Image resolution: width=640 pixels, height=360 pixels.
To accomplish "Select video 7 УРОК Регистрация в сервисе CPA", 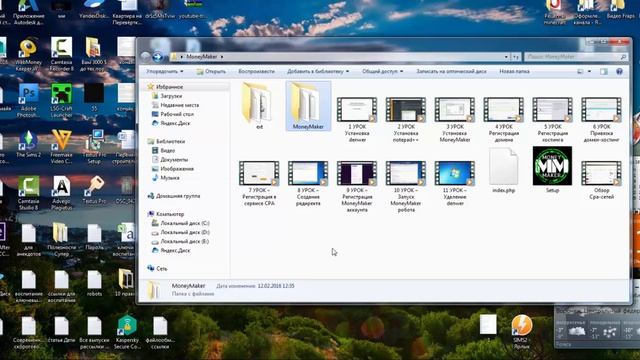I will (x=259, y=183).
